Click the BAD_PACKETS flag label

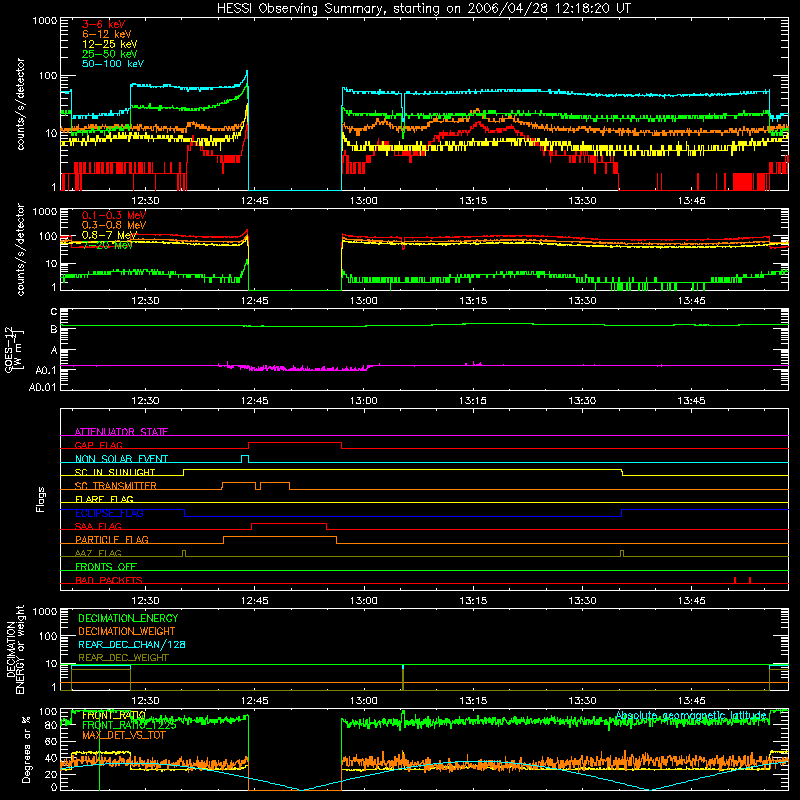109,580
